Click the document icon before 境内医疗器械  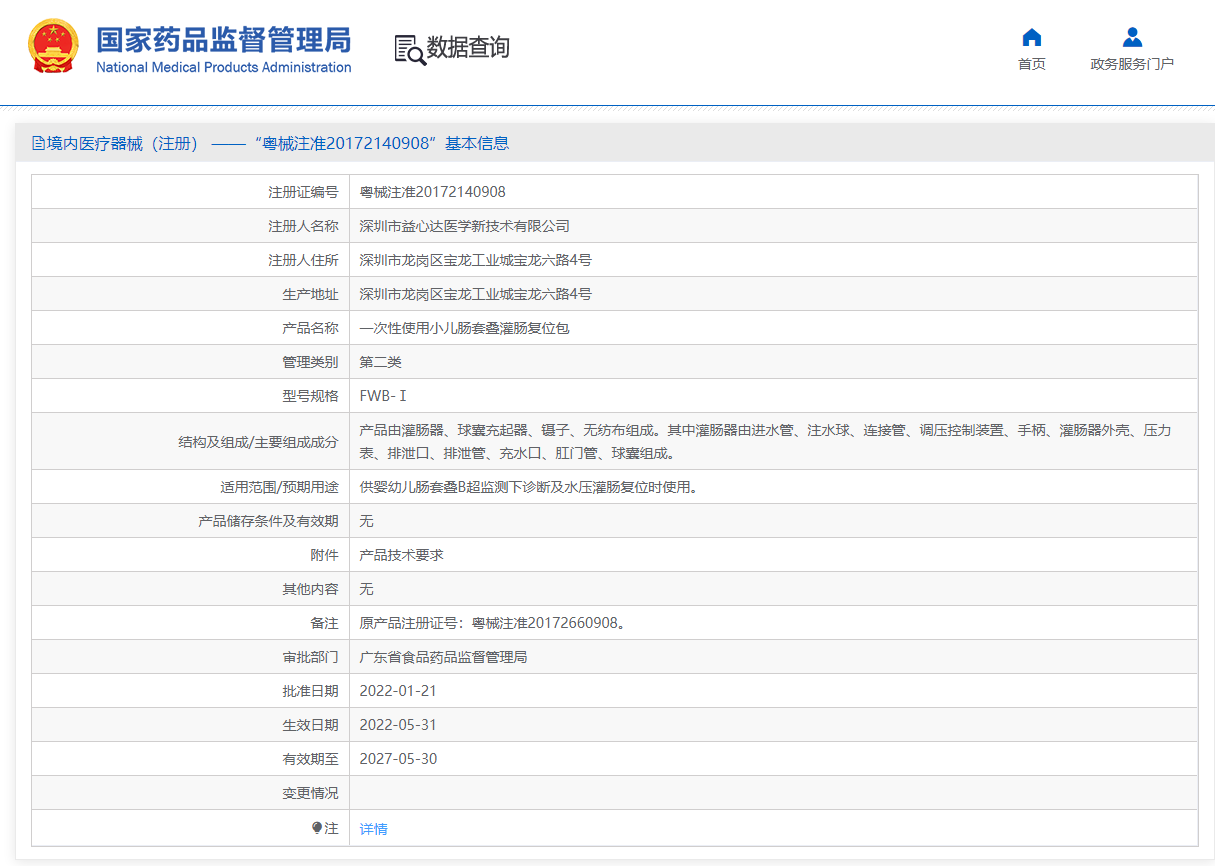39,143
